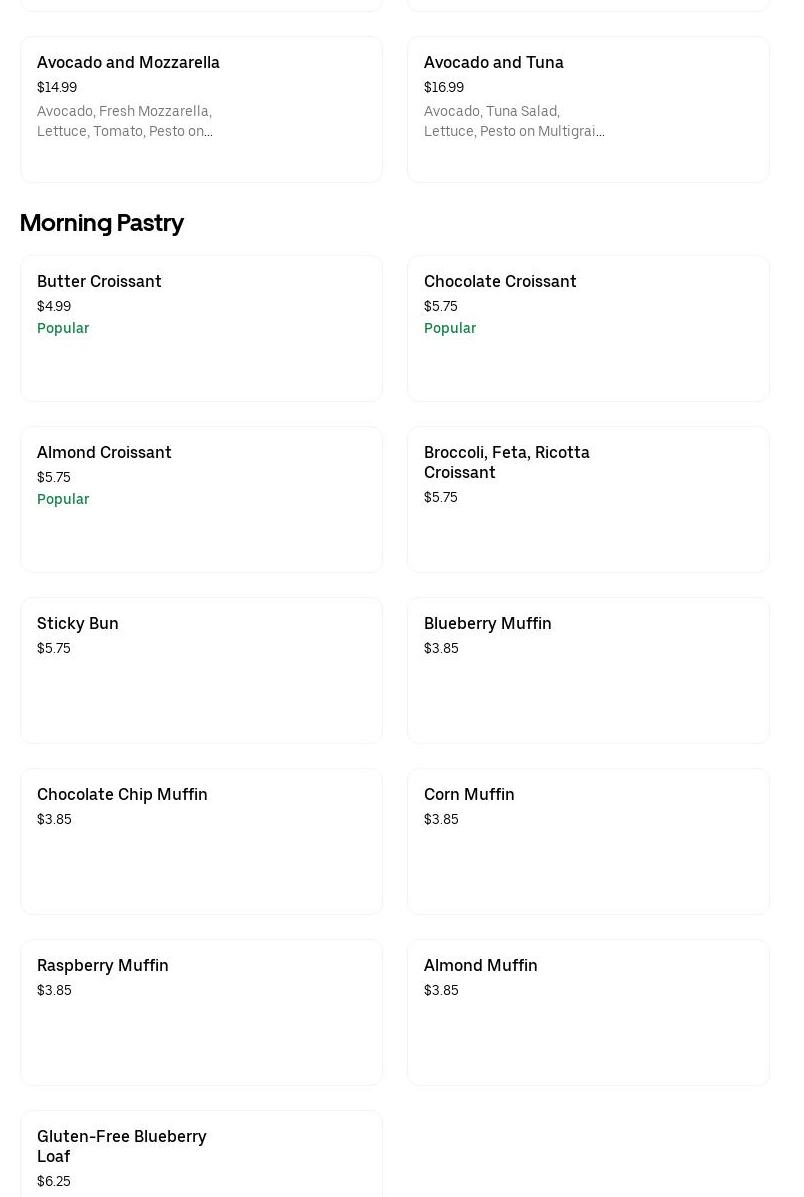
Task: Click the Avocado and Mozzarella ingredients description
Action: (x=124, y=121)
